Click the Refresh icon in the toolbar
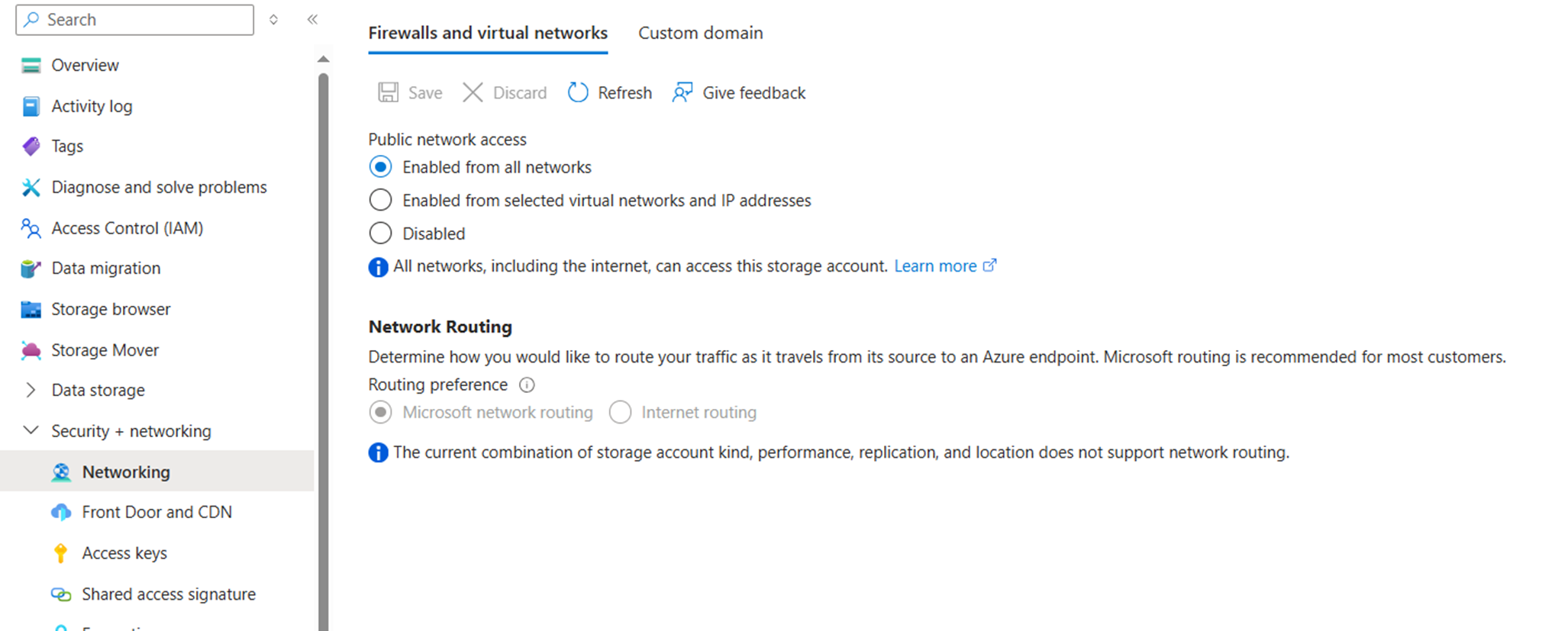Image resolution: width=1568 pixels, height=631 pixels. click(x=578, y=93)
